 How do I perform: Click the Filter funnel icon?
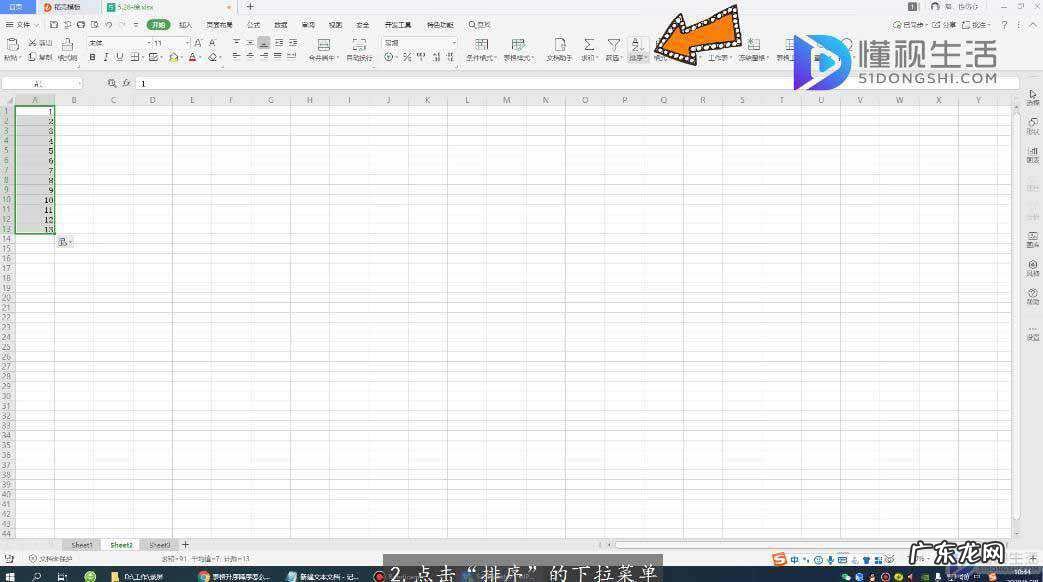614,46
